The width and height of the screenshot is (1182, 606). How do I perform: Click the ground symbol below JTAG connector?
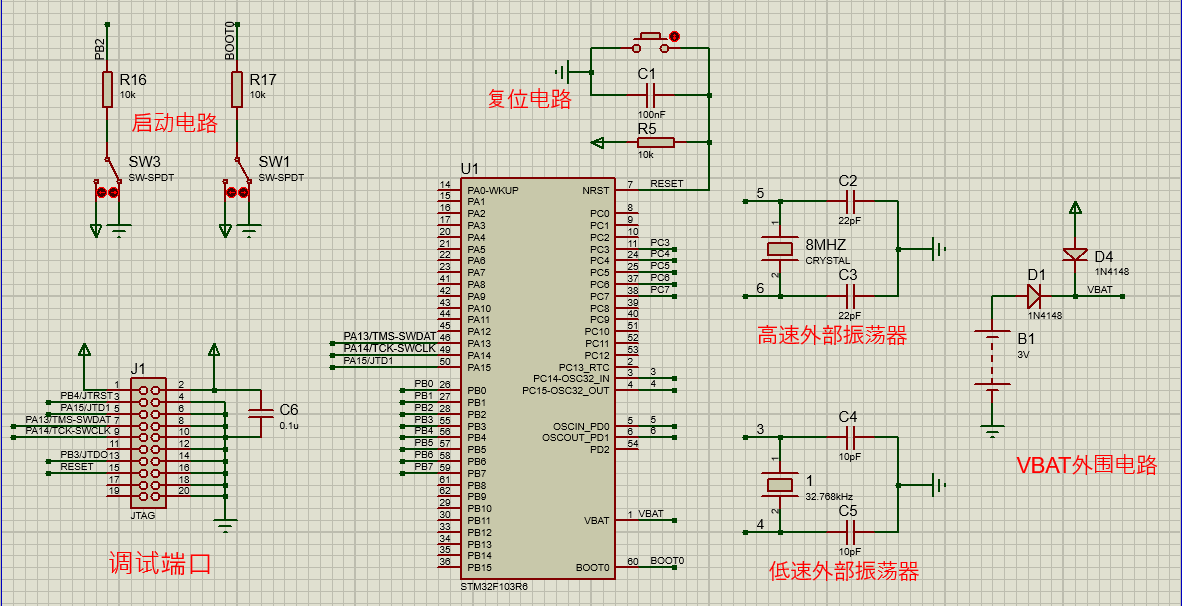point(225,525)
